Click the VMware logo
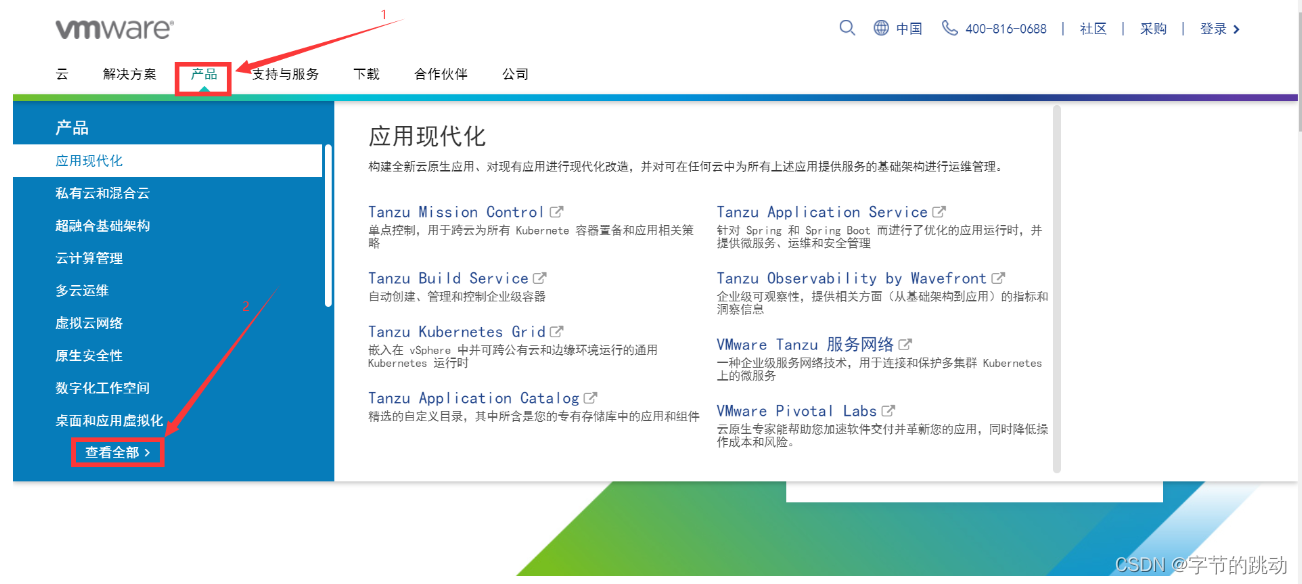1302x584 pixels. click(114, 29)
